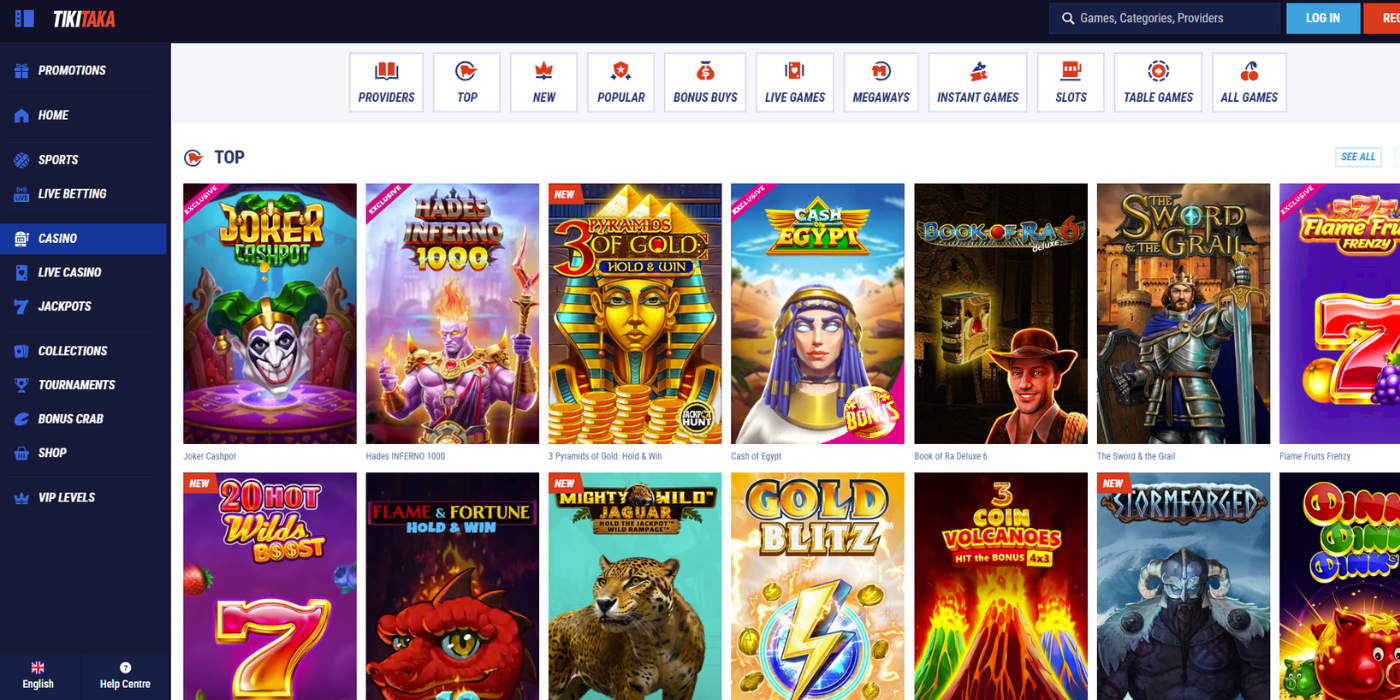Open language selector labeled English
This screenshot has height=700, width=1400.
point(38,676)
